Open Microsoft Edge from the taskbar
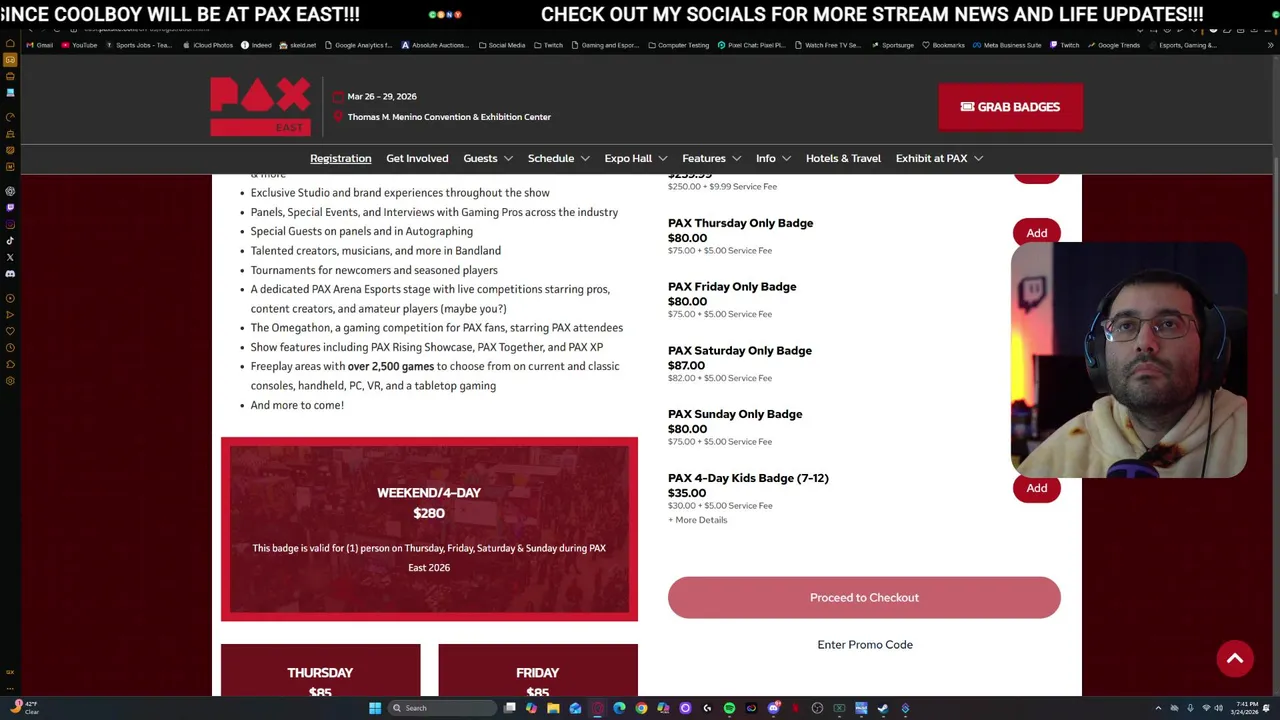Screen dimensions: 1280x720 click(619, 708)
